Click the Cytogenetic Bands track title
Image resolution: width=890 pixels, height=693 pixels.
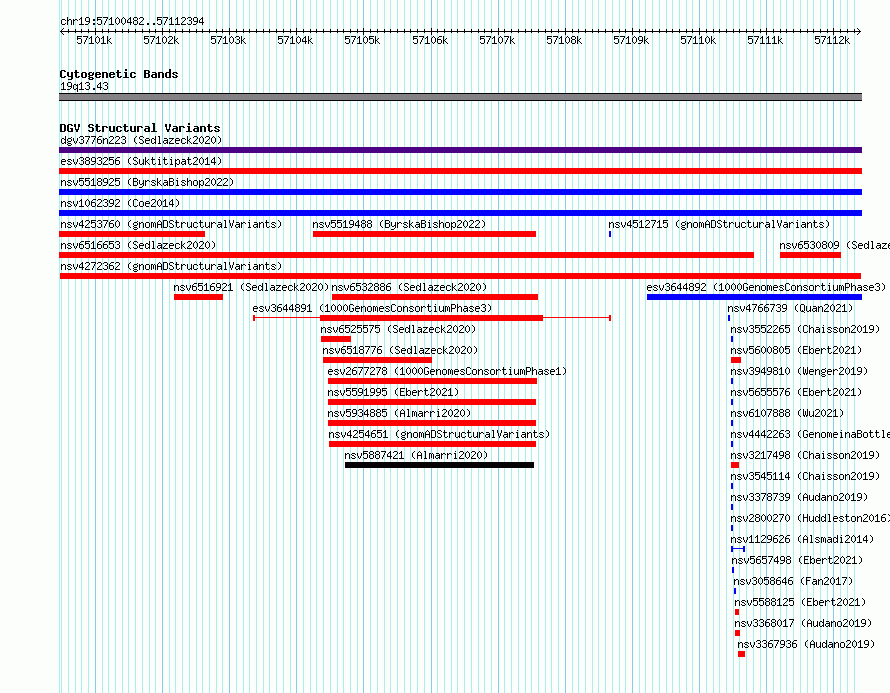[119, 74]
